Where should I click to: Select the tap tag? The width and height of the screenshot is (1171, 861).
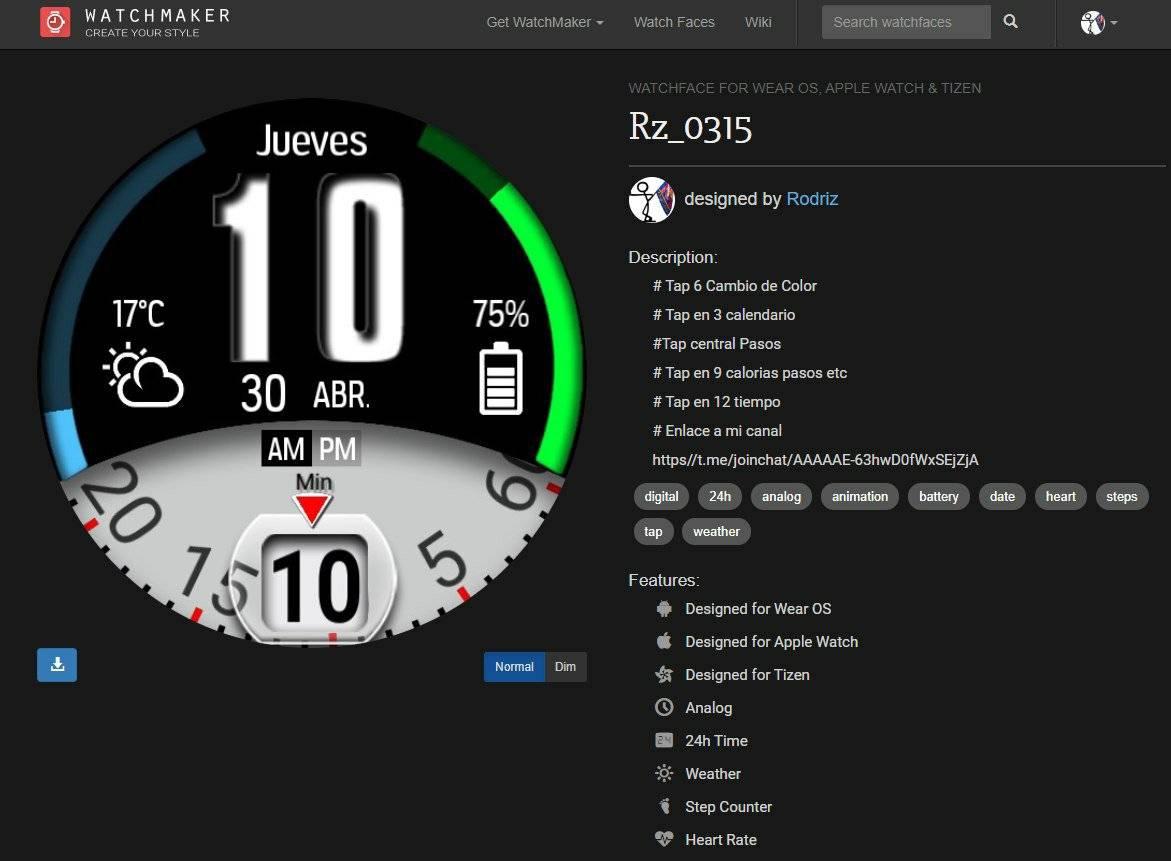pos(653,532)
